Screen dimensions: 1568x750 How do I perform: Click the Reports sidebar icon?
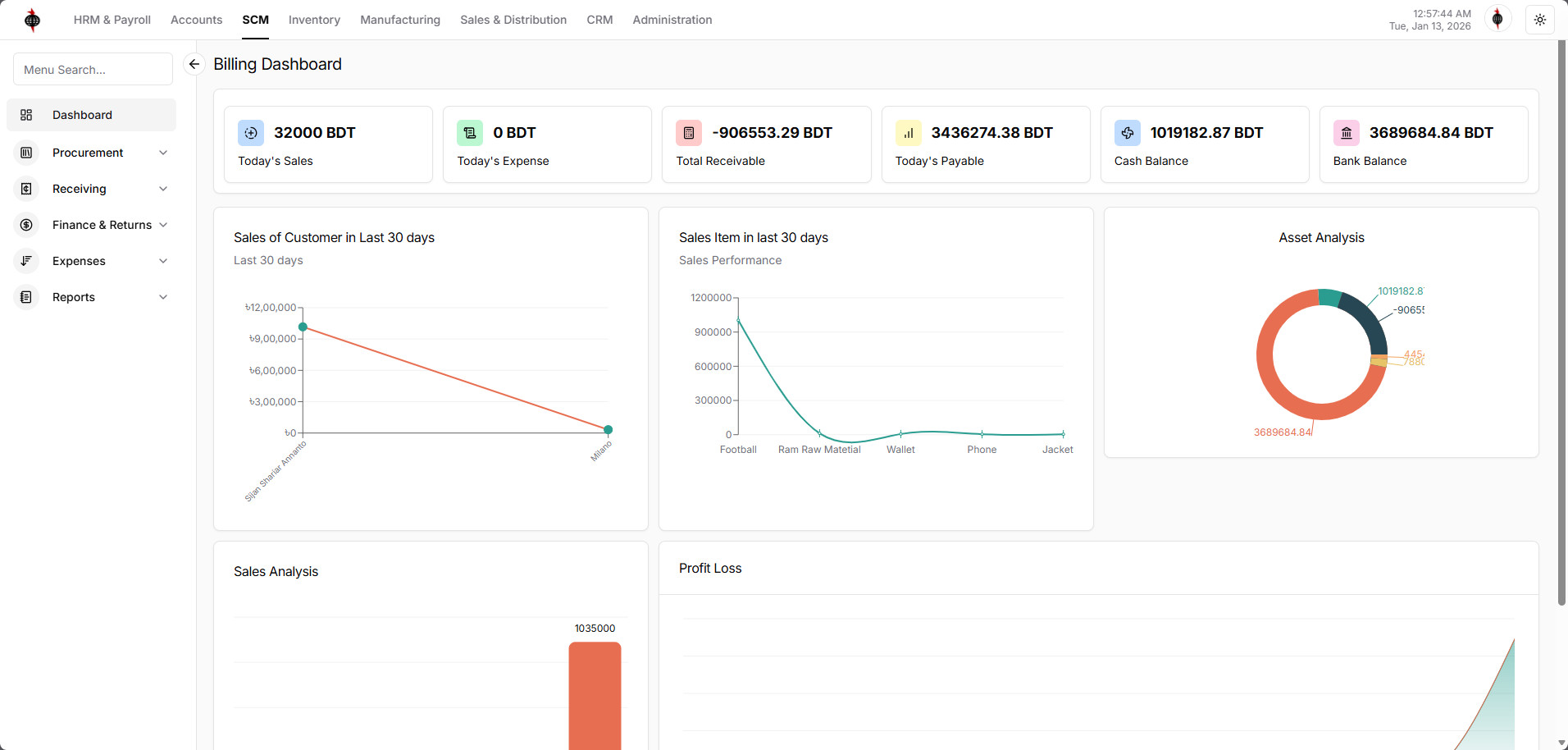tap(26, 297)
